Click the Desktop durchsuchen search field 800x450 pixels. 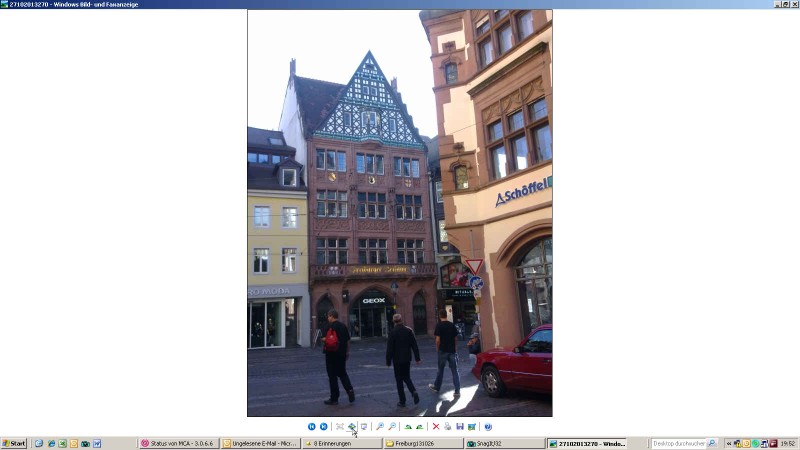[678, 443]
